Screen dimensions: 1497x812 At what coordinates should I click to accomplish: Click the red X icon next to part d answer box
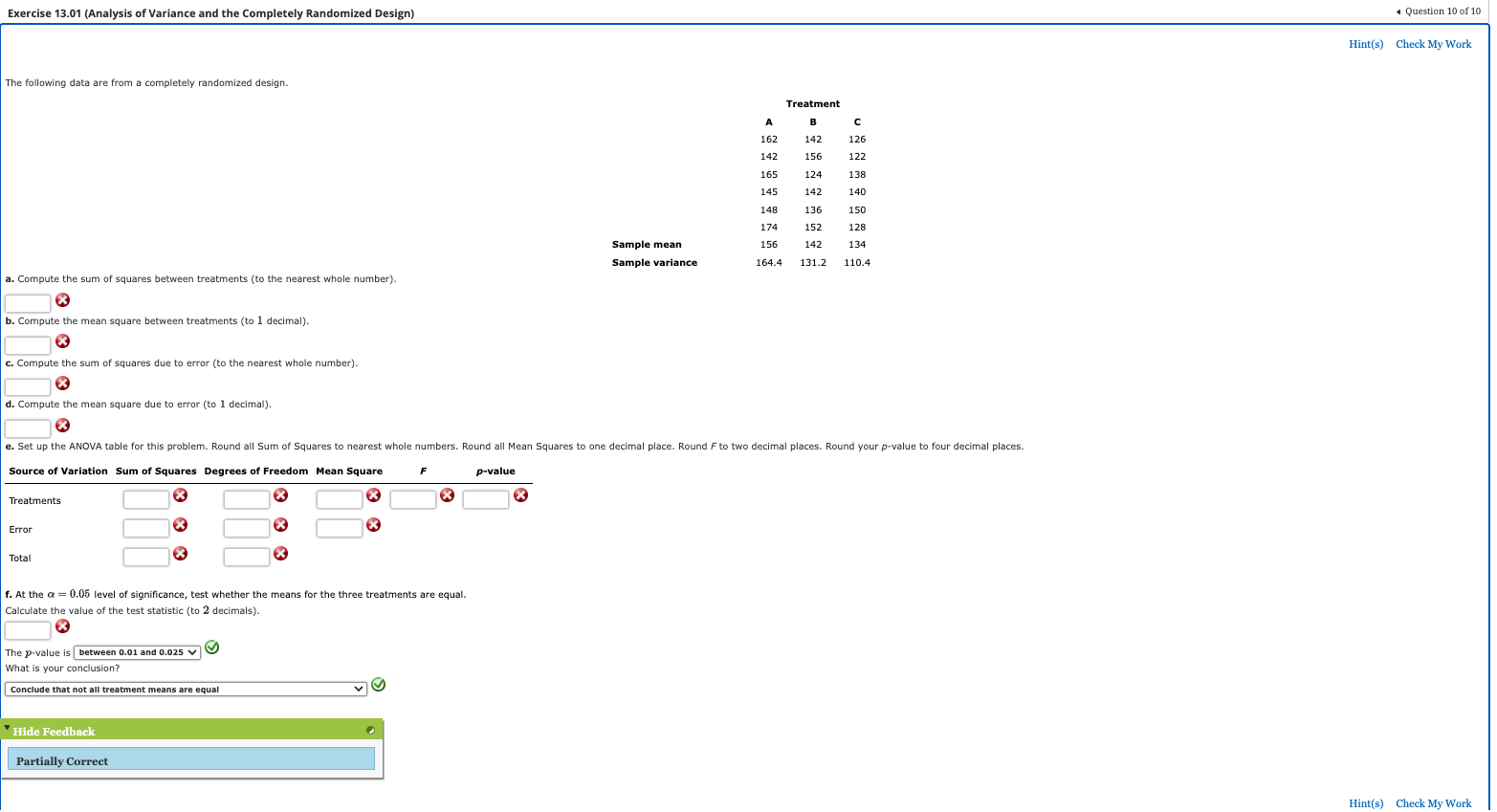61,425
